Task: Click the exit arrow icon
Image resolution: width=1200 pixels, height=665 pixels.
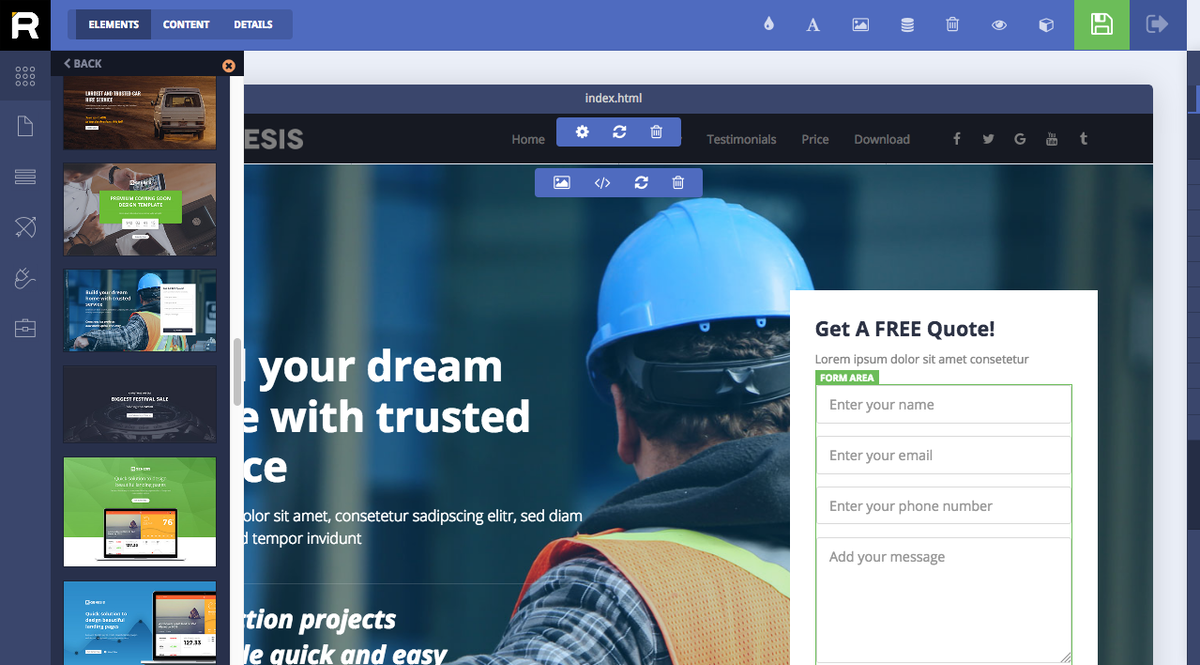Action: tap(1157, 24)
